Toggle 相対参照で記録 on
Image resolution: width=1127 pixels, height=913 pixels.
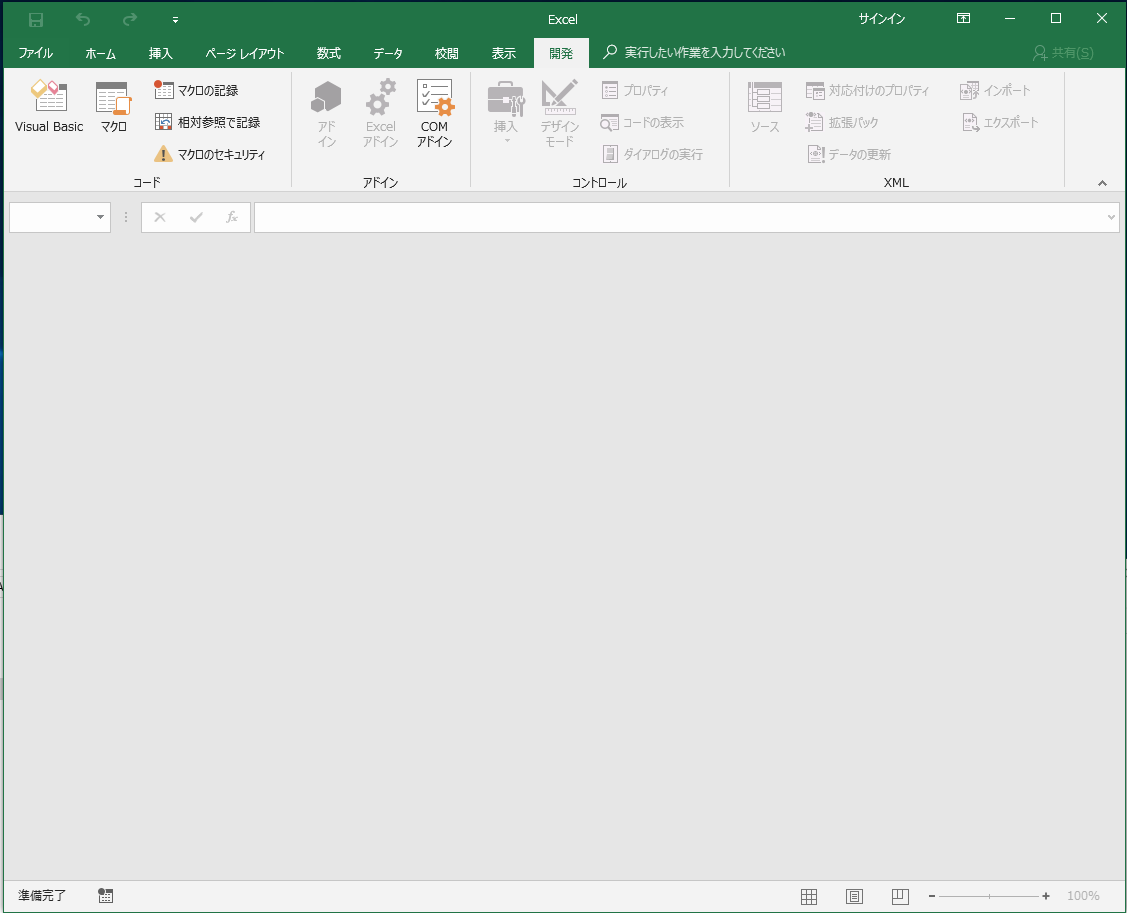pyautogui.click(x=212, y=121)
